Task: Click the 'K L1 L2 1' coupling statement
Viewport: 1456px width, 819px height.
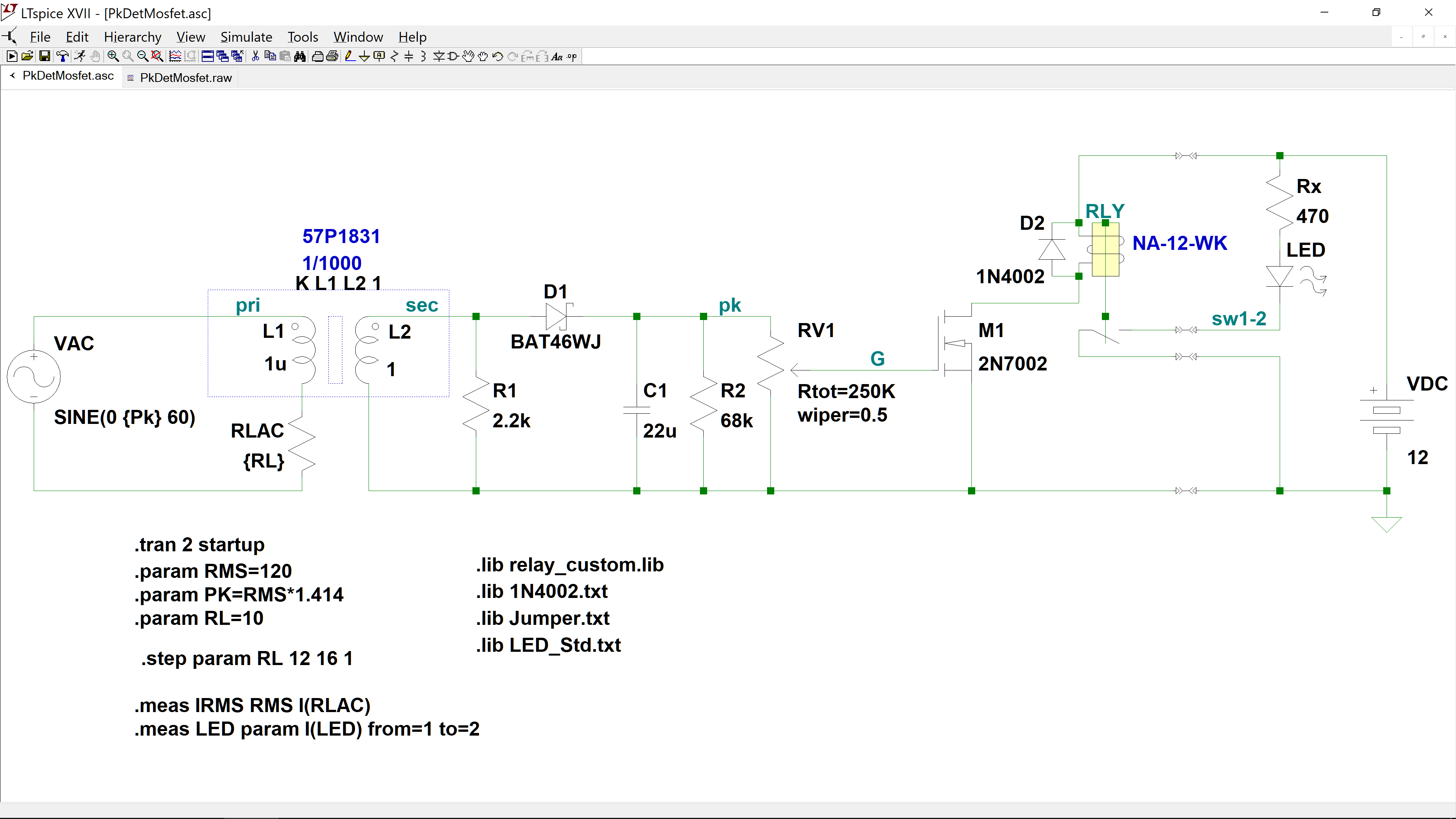Action: click(339, 282)
